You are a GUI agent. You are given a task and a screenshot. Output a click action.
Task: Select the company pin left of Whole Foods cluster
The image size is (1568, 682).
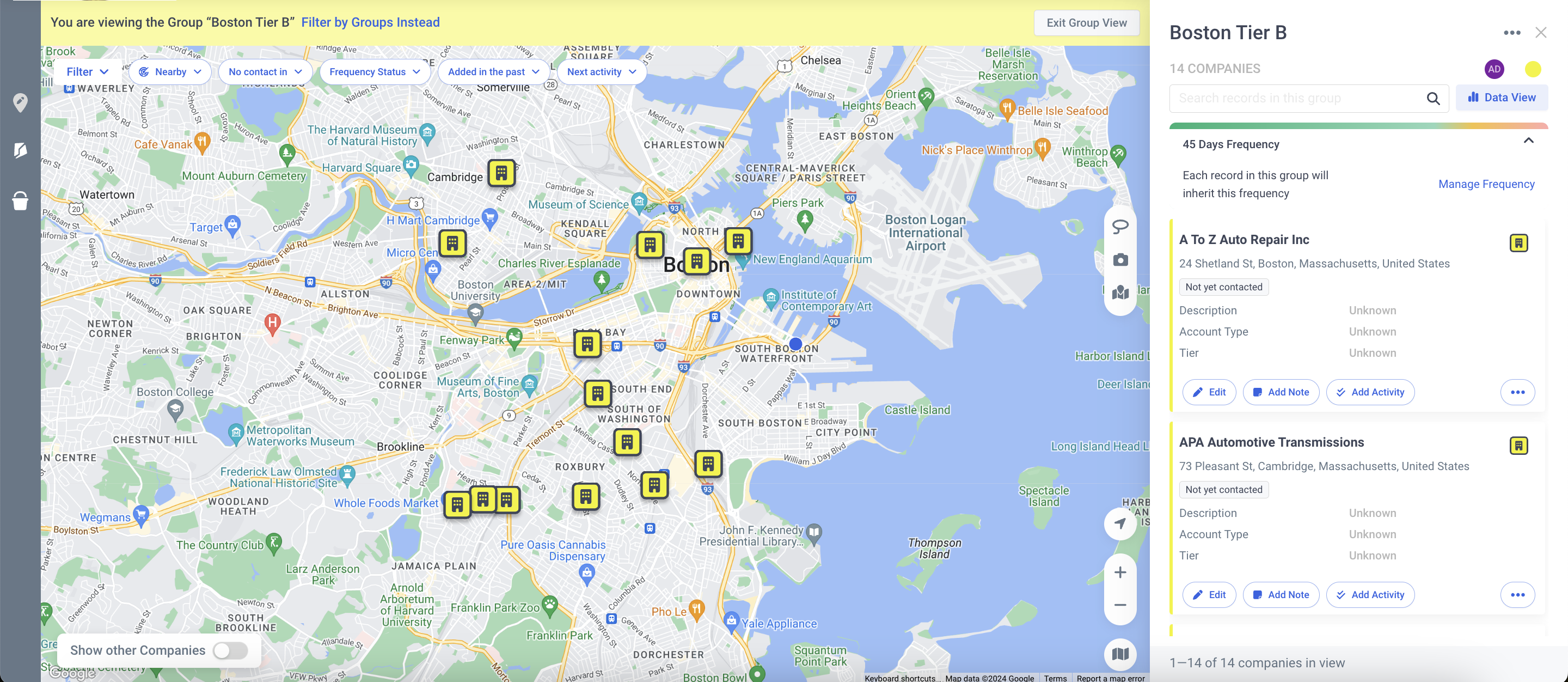click(x=457, y=505)
